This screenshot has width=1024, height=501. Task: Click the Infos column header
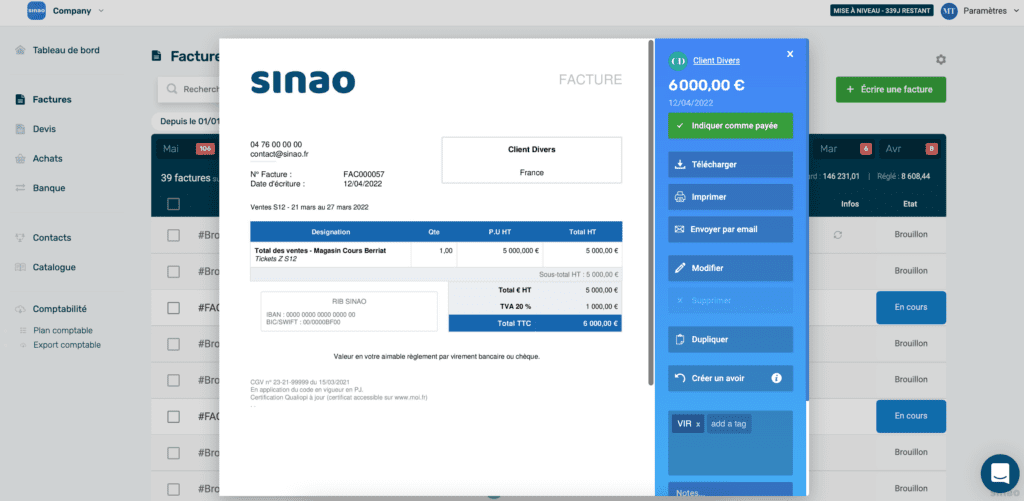point(850,204)
